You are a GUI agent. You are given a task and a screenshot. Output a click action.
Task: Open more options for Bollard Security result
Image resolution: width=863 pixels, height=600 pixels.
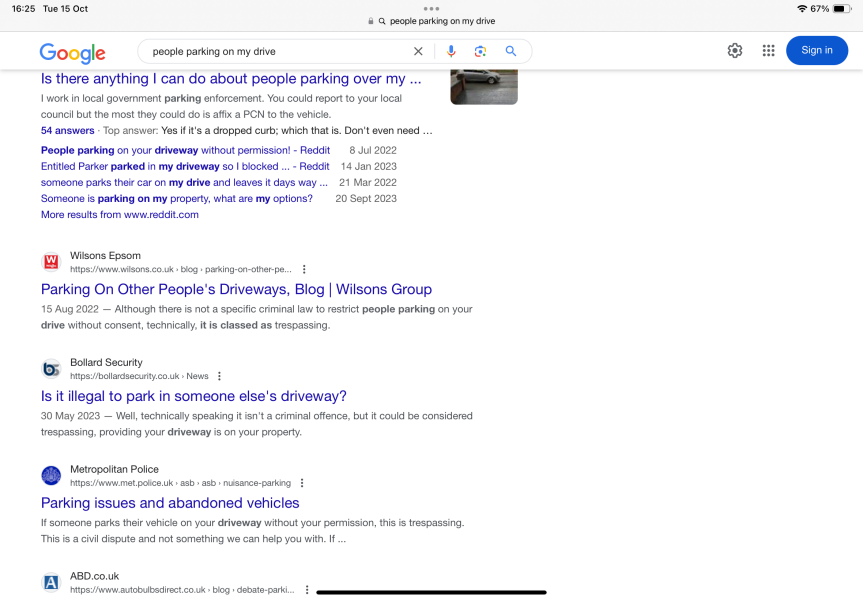tap(219, 376)
